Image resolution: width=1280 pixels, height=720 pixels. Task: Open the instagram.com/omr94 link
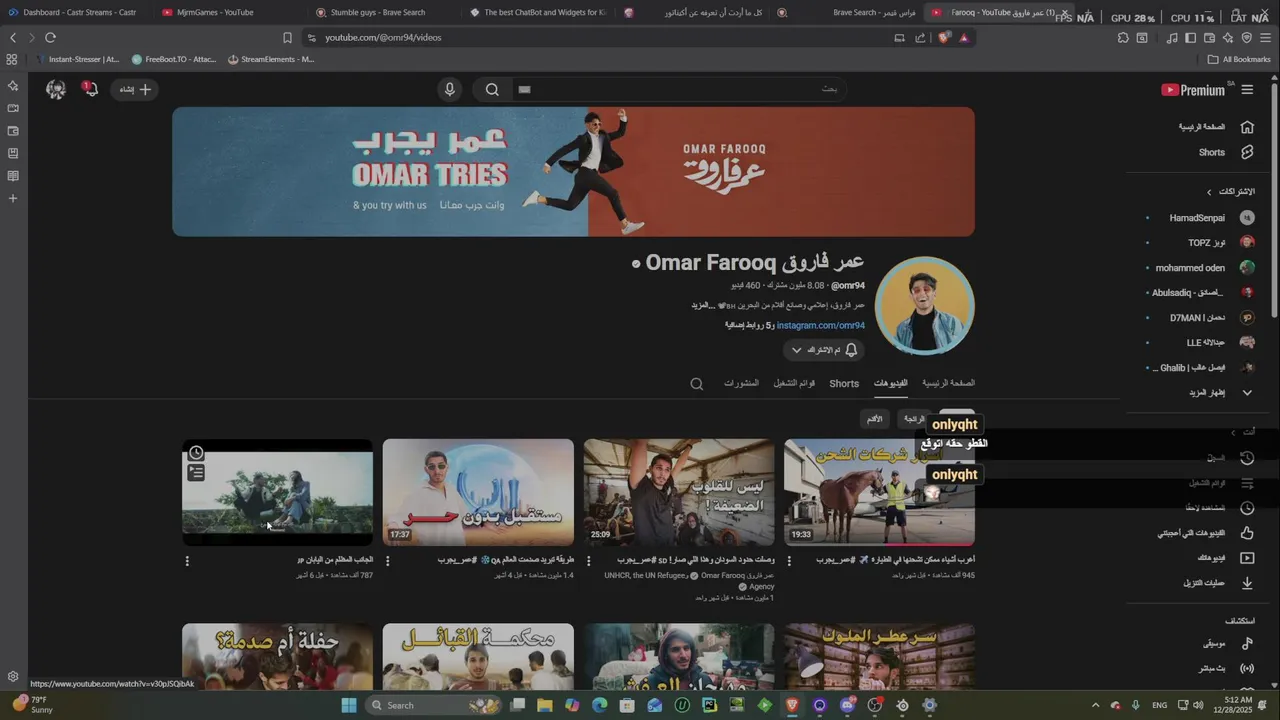[821, 326]
